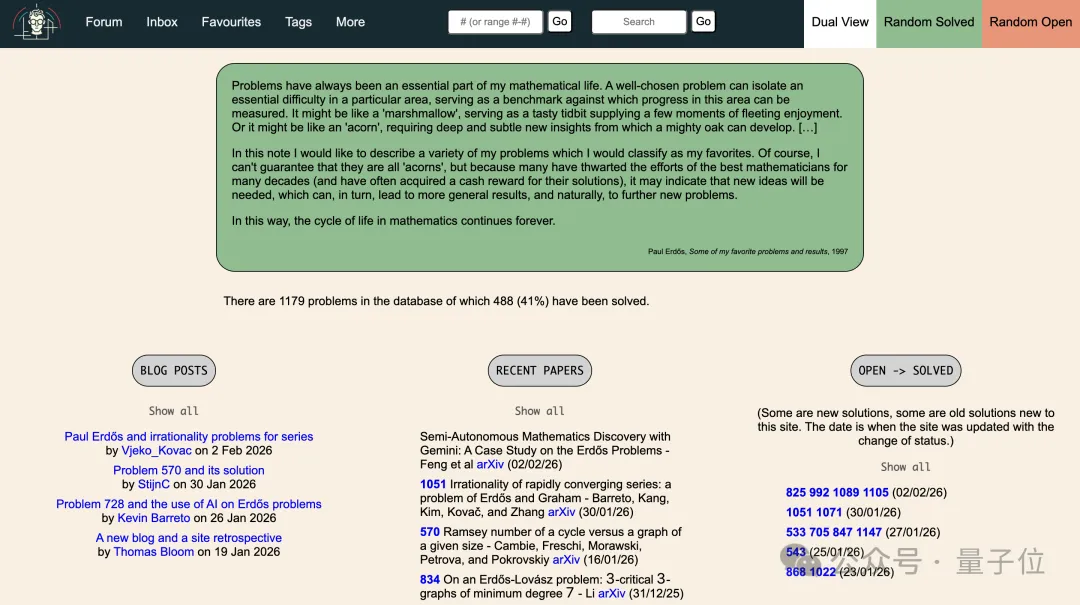Visit Thomas Bloom's author profile
1080x605 pixels.
[x=154, y=552]
